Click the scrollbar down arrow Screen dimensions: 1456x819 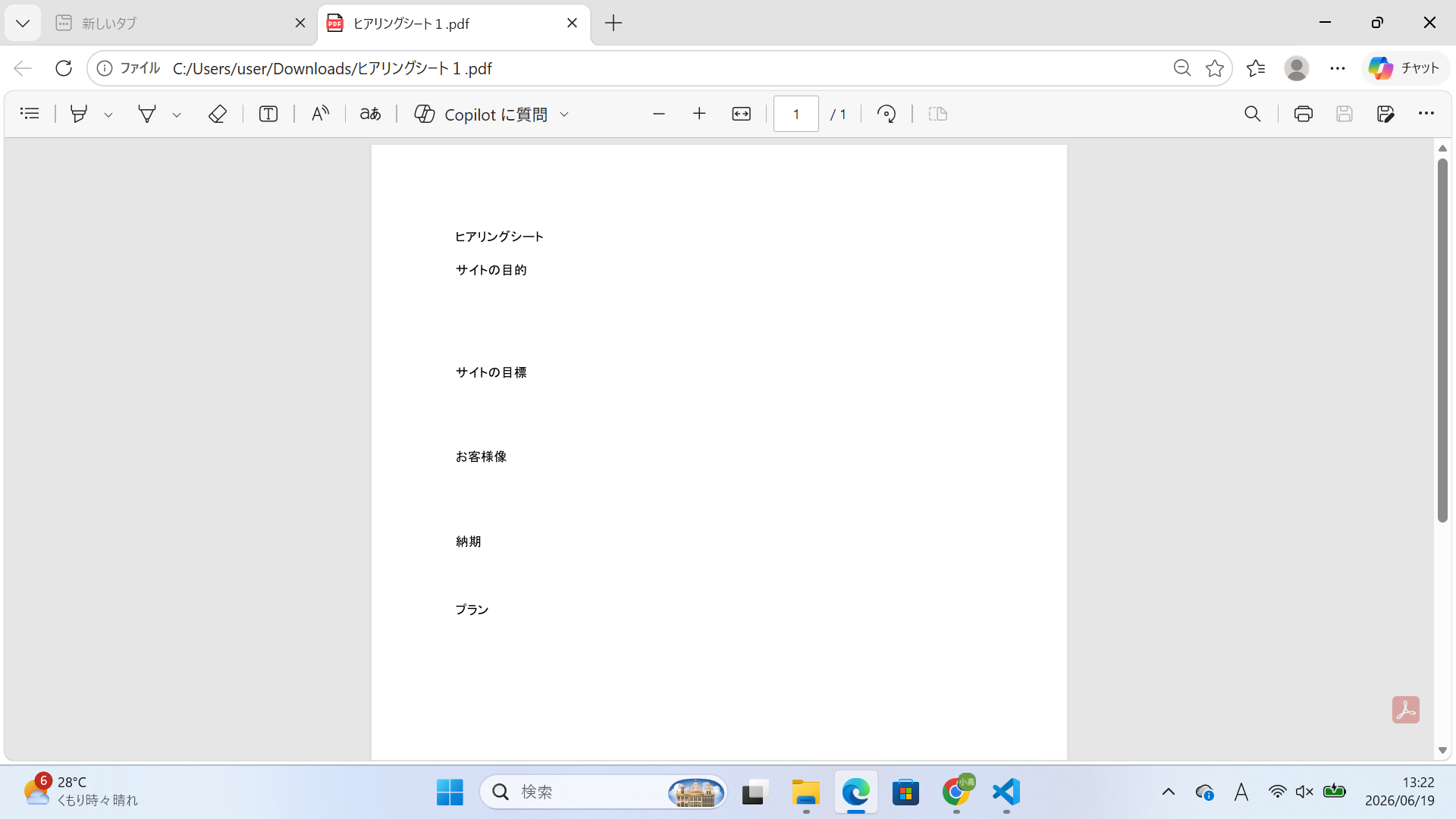(x=1442, y=751)
